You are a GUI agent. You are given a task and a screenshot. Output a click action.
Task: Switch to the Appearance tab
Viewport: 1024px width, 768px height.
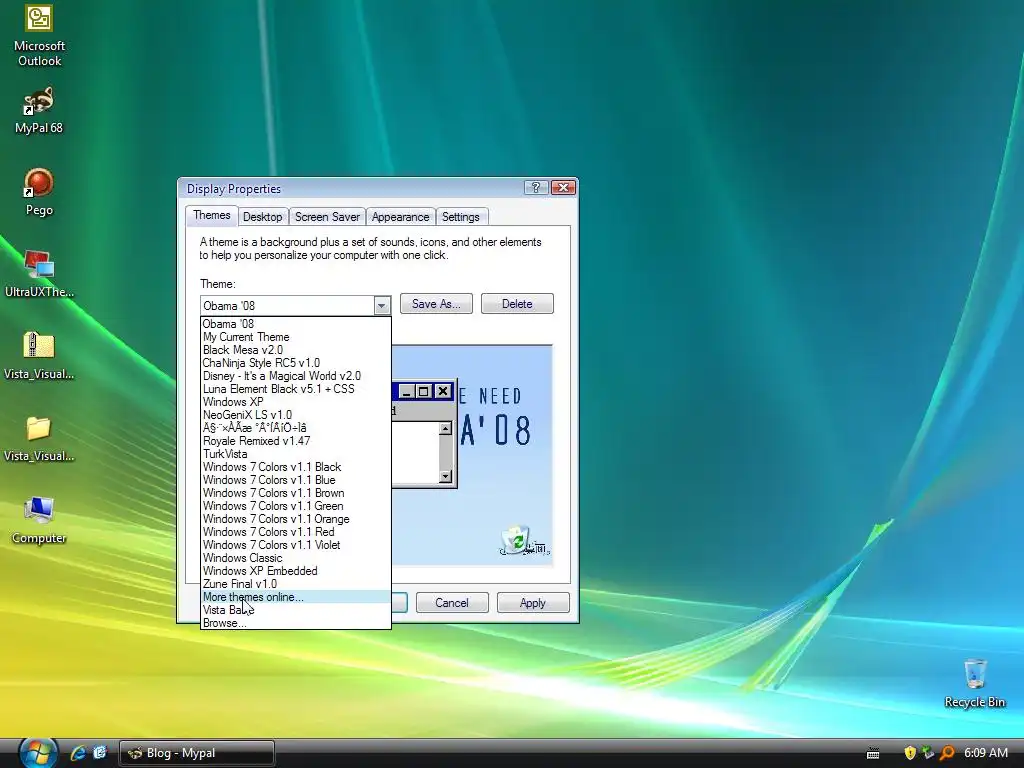(x=400, y=217)
